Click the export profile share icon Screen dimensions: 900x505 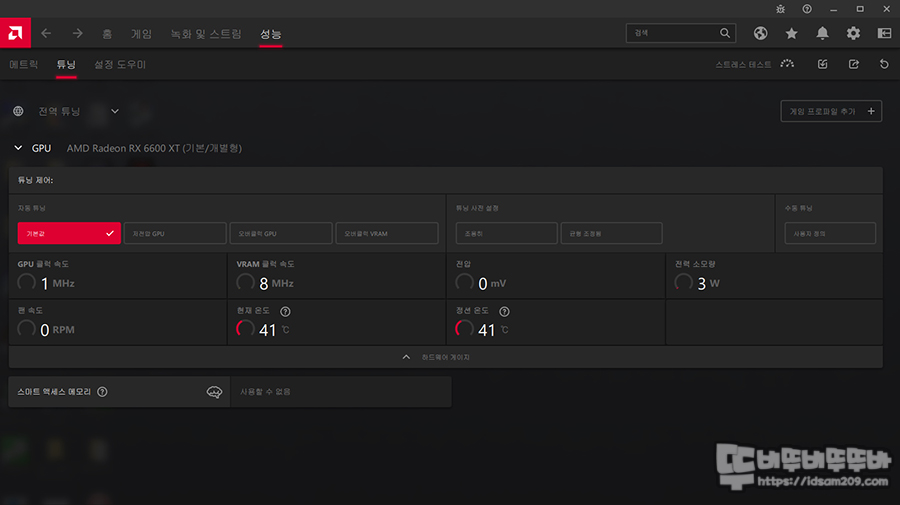(x=854, y=64)
